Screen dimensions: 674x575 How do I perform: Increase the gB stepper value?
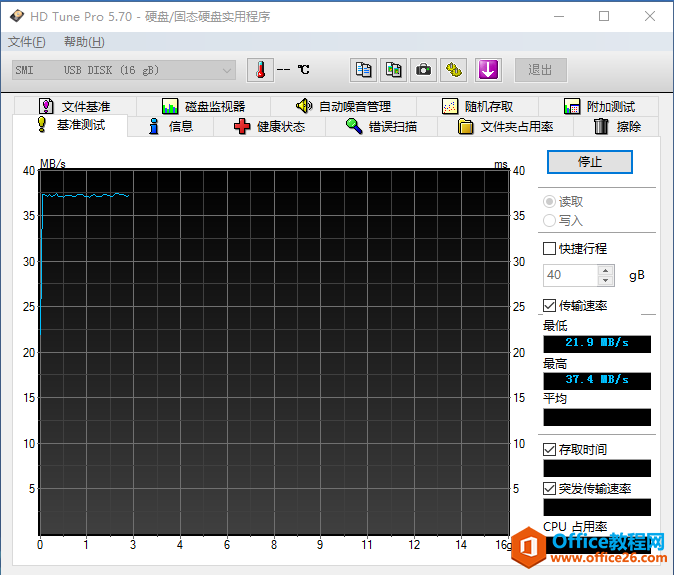point(606,270)
